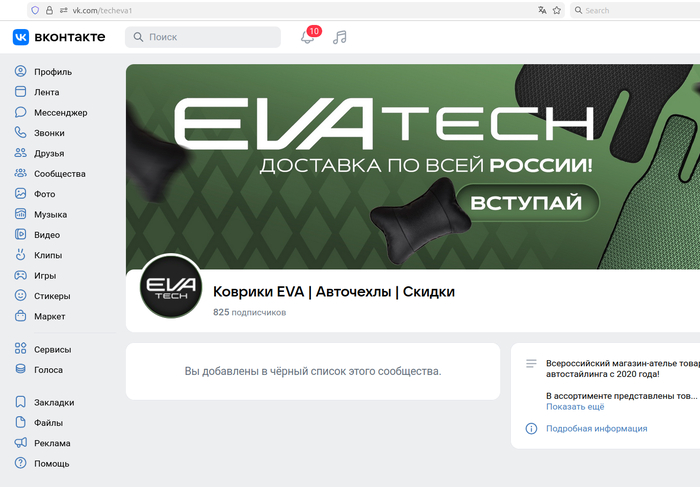Click the EVA Tech community avatar
Image resolution: width=700 pixels, height=487 pixels.
click(x=171, y=286)
